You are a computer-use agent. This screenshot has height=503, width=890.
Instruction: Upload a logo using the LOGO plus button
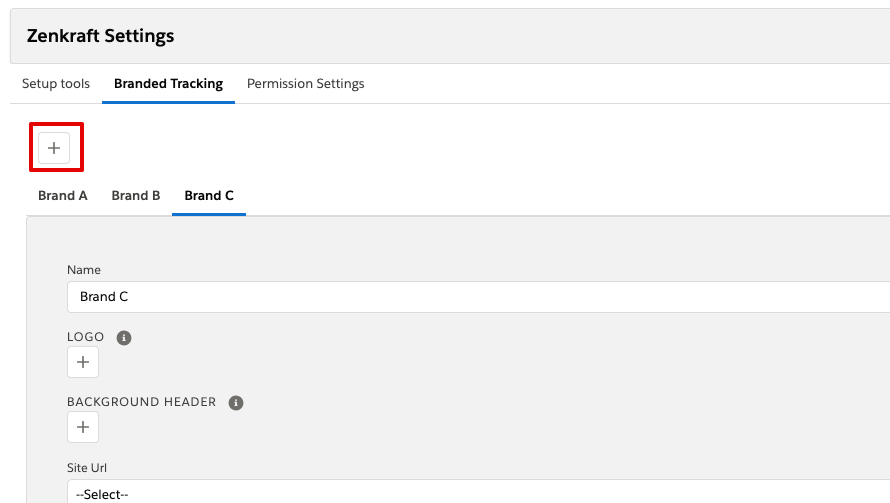point(83,362)
